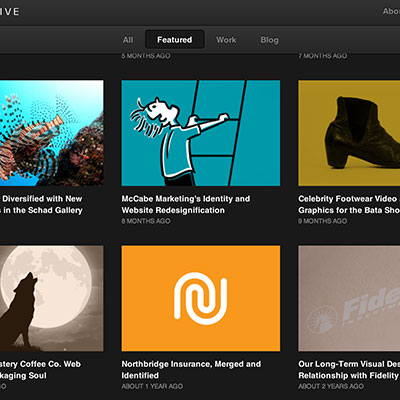400x400 pixels.
Task: Open the Fidelity embossed logo thumbnail
Action: 349,298
